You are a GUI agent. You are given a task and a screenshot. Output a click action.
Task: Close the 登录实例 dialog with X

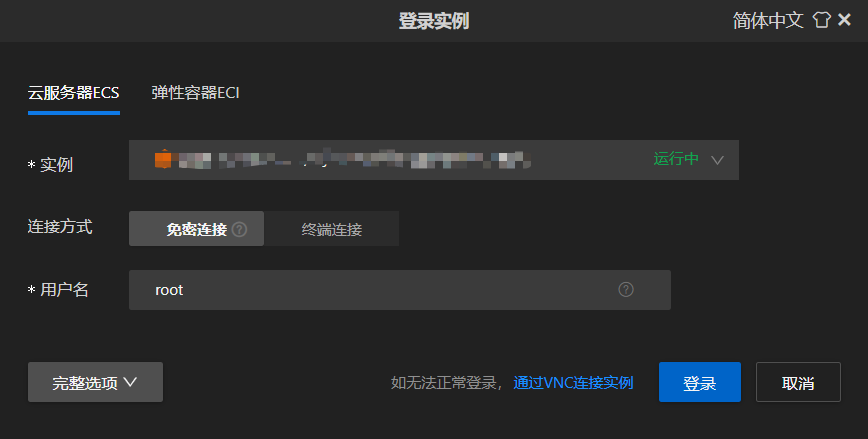pyautogui.click(x=844, y=20)
